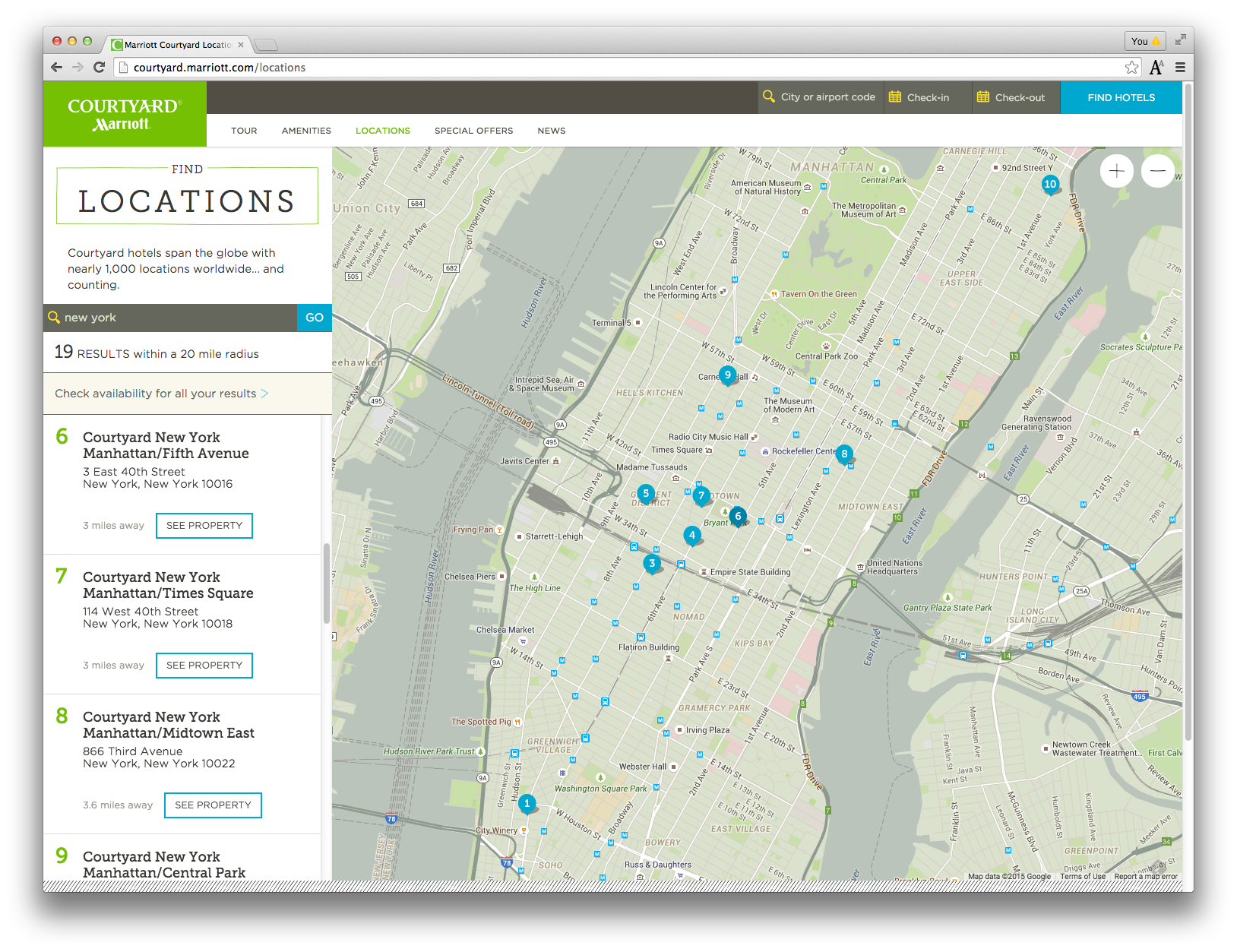Select map pin number 6
The image size is (1237, 952).
[737, 517]
